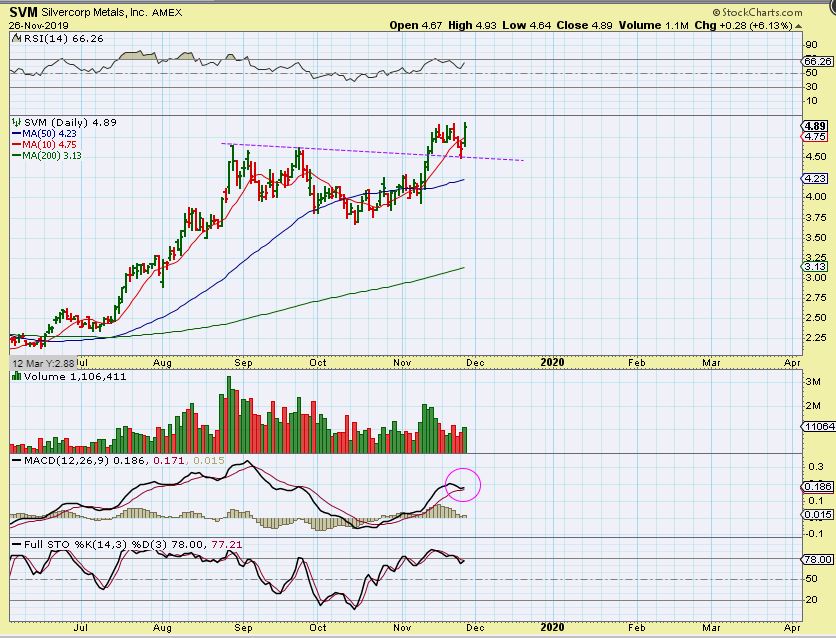Click the Chg +0.28 (+6.13%) text

tap(743, 25)
